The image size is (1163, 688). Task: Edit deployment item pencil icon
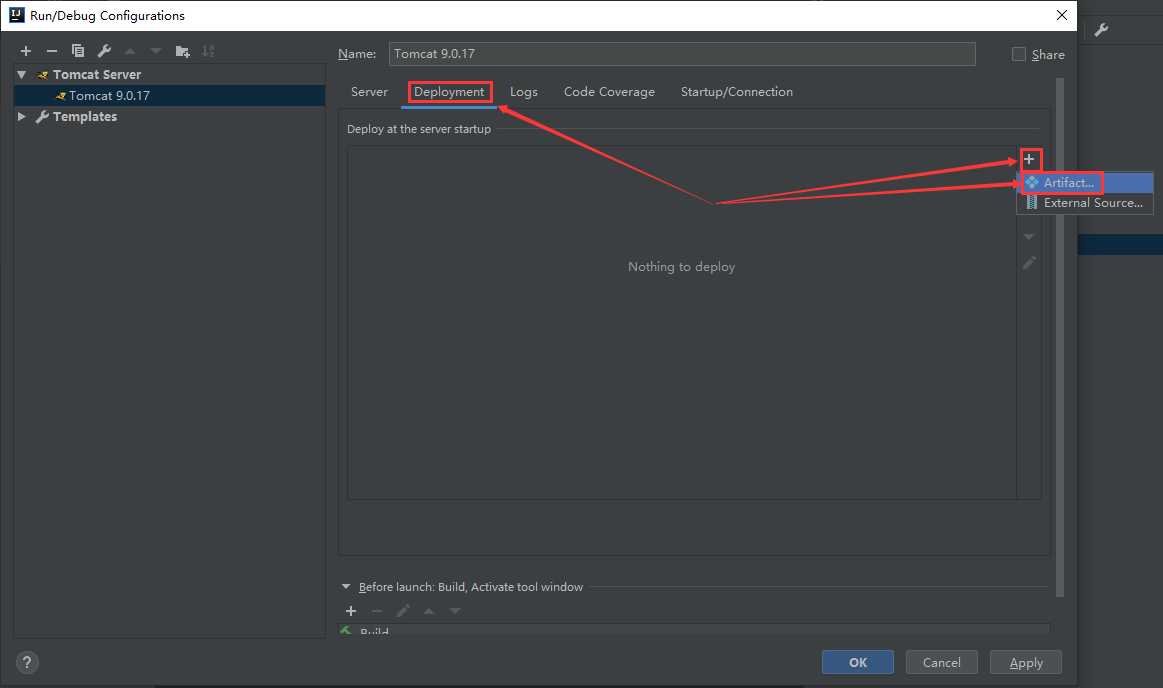1029,262
